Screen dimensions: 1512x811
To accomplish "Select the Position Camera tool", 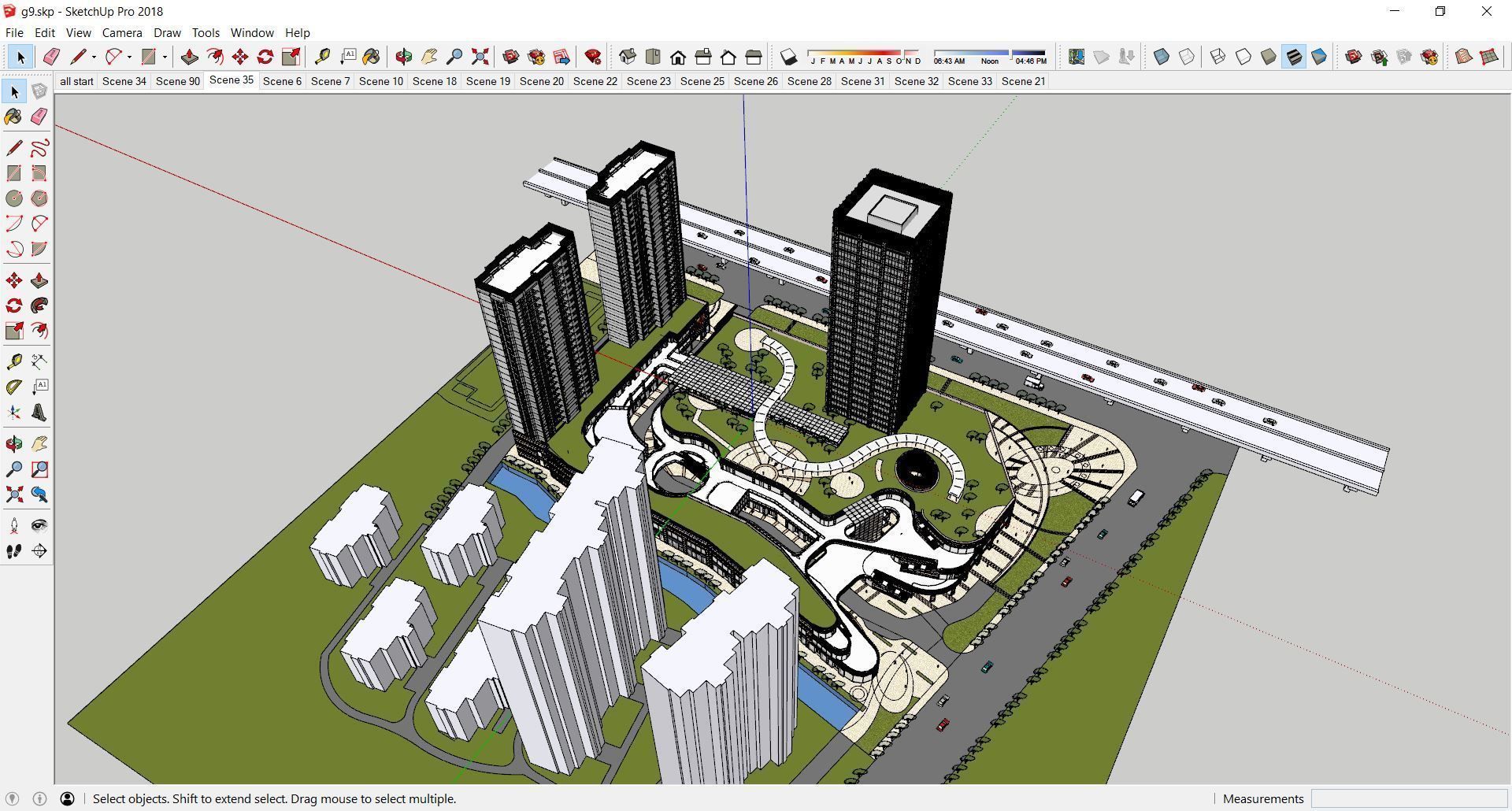I will [14, 526].
